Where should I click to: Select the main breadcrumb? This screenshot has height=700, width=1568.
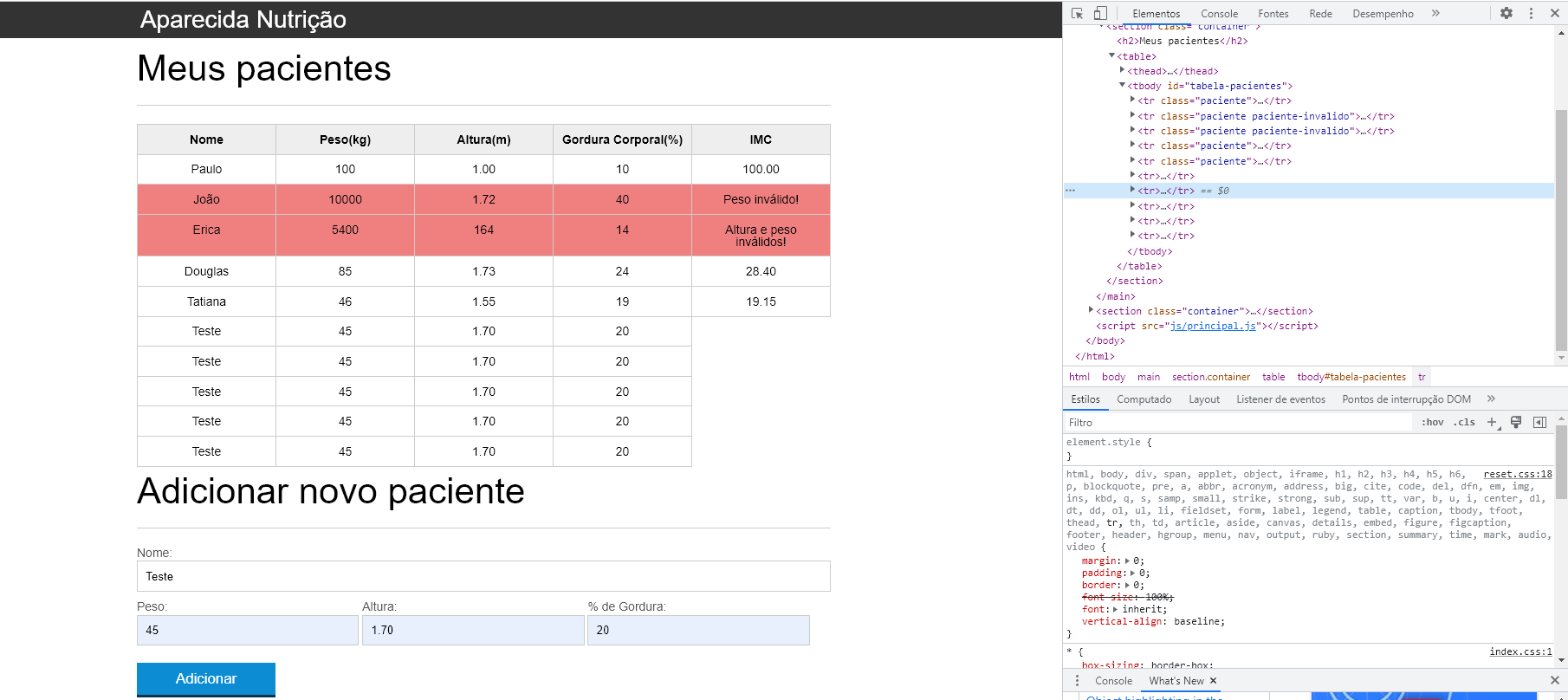(x=1149, y=377)
